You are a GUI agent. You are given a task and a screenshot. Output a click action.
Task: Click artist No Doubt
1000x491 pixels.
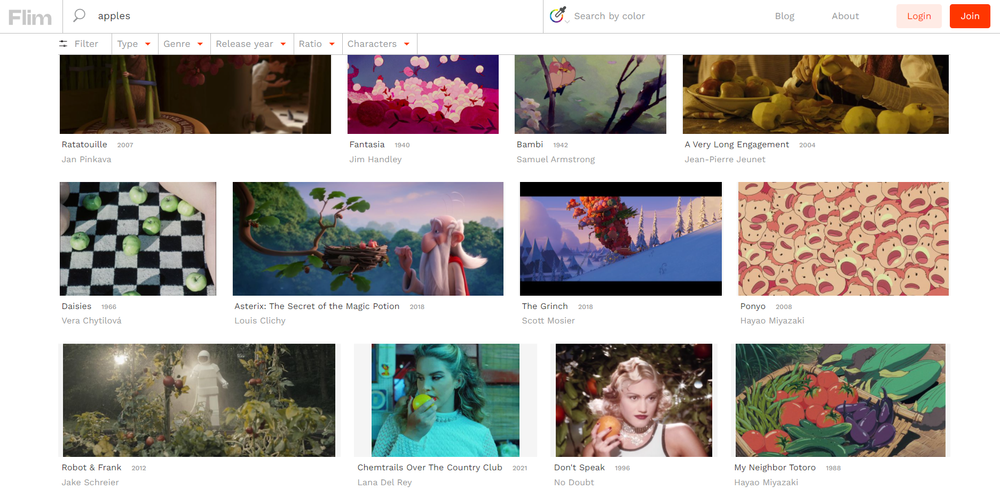click(x=573, y=483)
